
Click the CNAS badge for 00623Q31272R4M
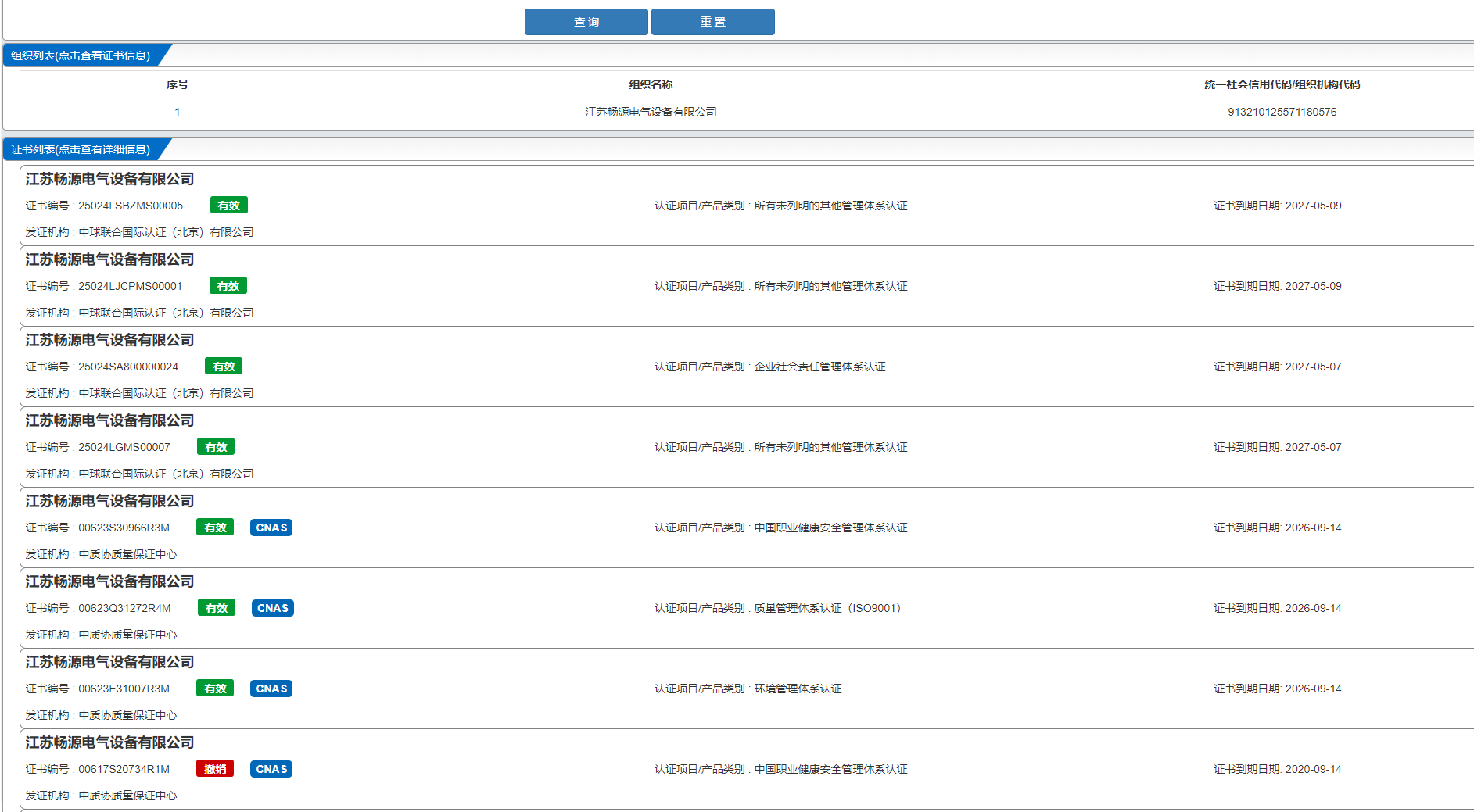(x=273, y=608)
